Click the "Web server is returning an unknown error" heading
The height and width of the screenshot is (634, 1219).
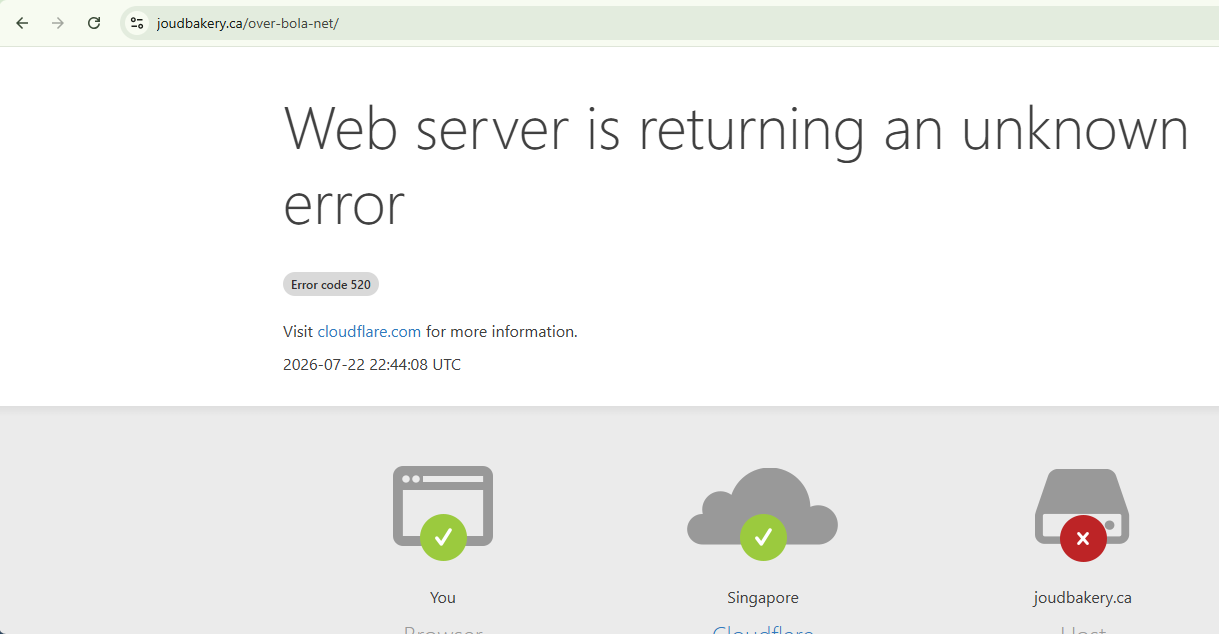click(736, 166)
